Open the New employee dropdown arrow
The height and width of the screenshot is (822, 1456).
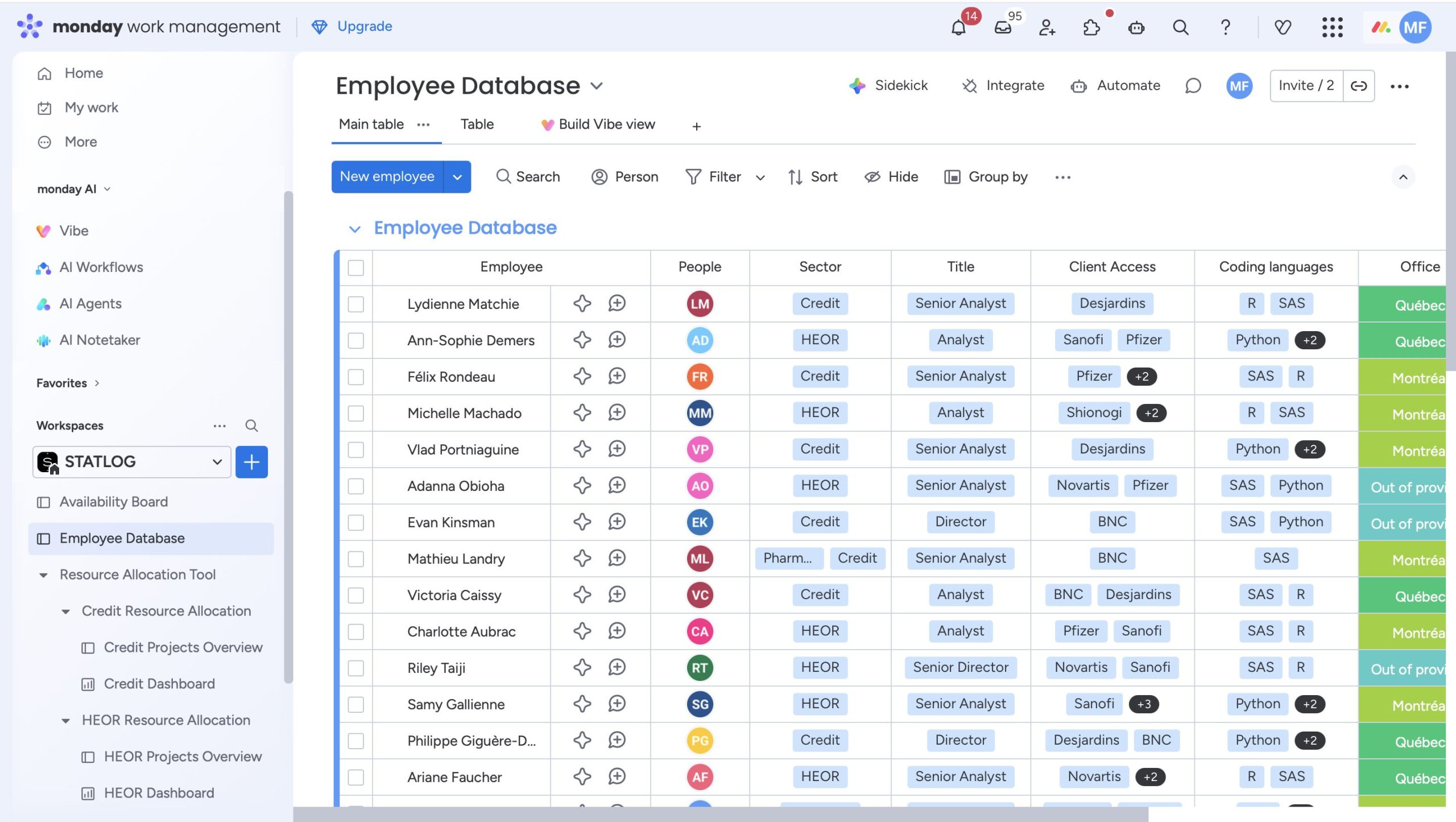tap(457, 177)
